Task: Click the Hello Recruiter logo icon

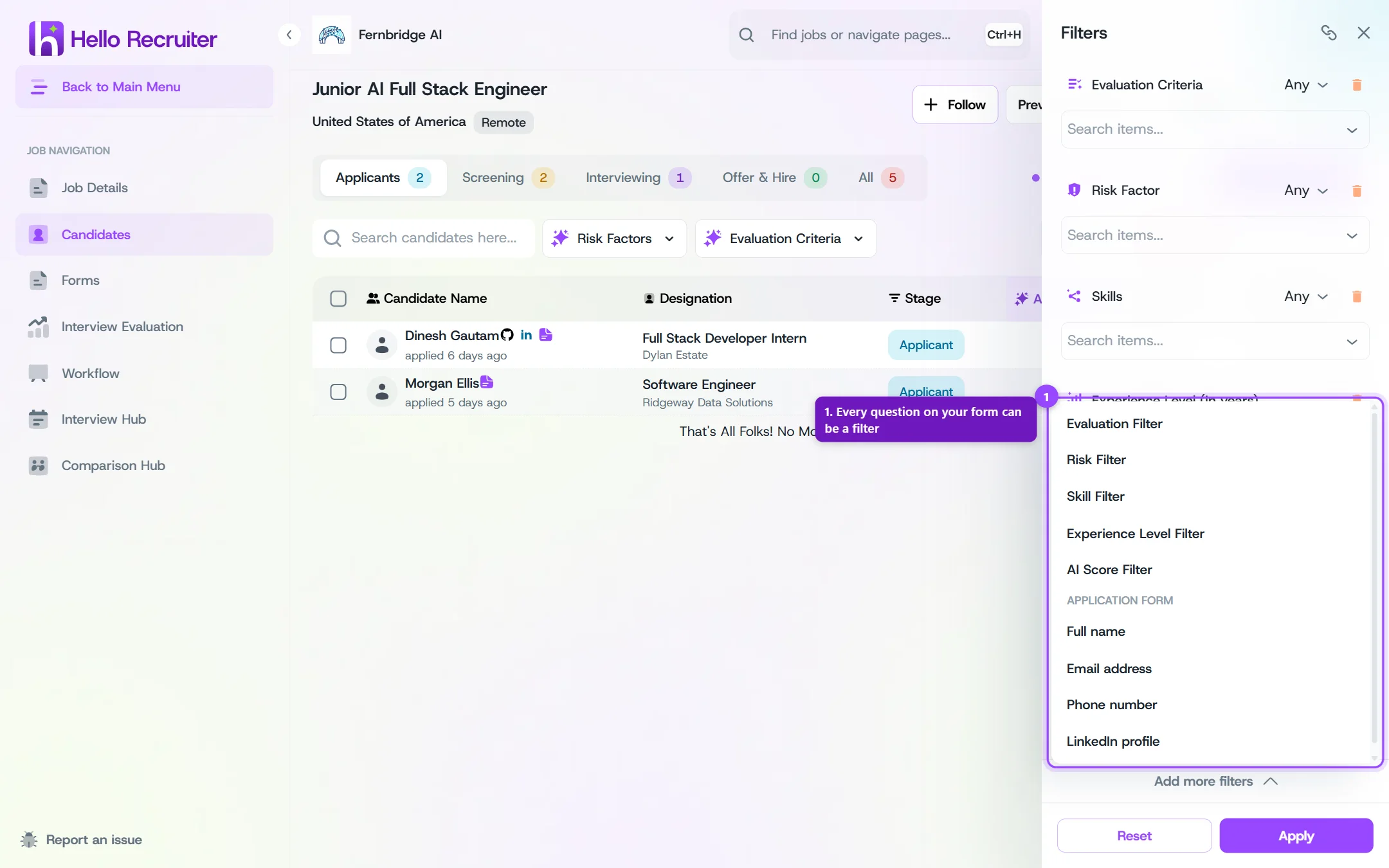Action: (x=46, y=39)
